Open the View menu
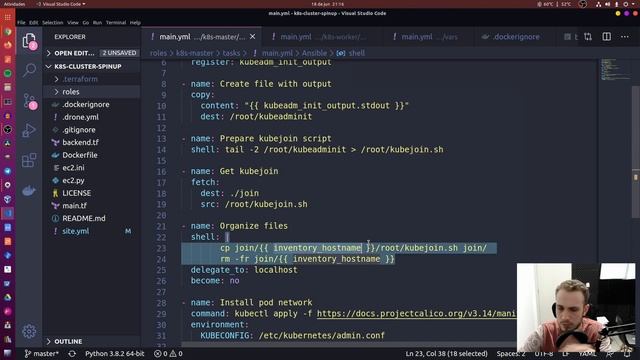Viewport: 640px width, 360px height. [x=73, y=22]
